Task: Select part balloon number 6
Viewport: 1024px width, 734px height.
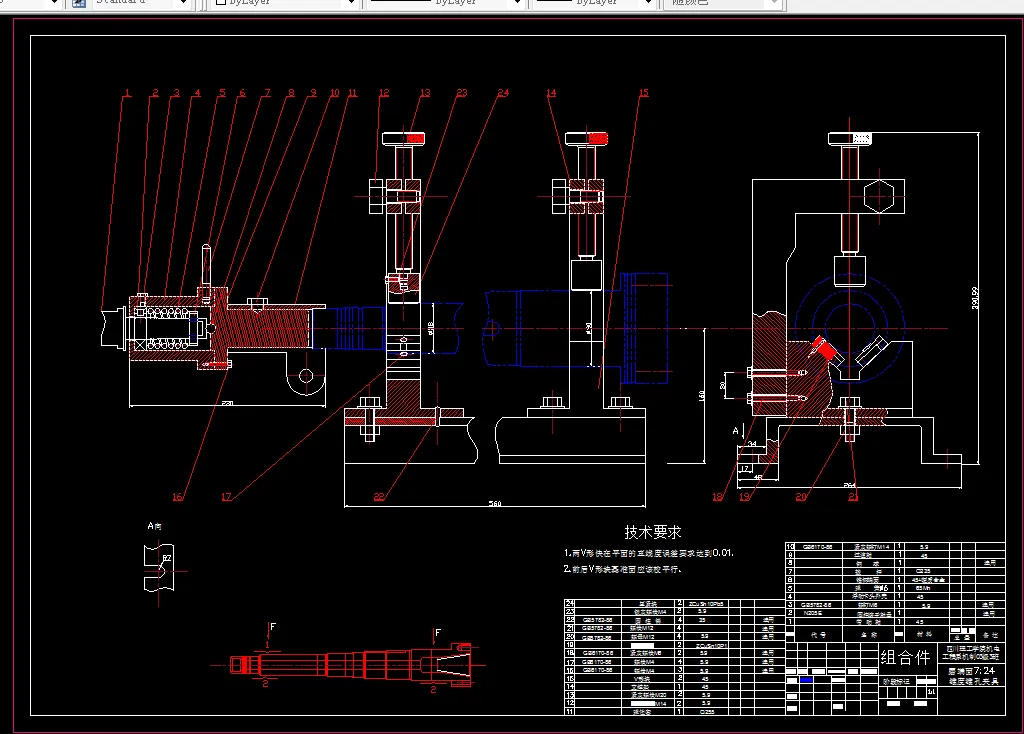Action: (x=242, y=93)
